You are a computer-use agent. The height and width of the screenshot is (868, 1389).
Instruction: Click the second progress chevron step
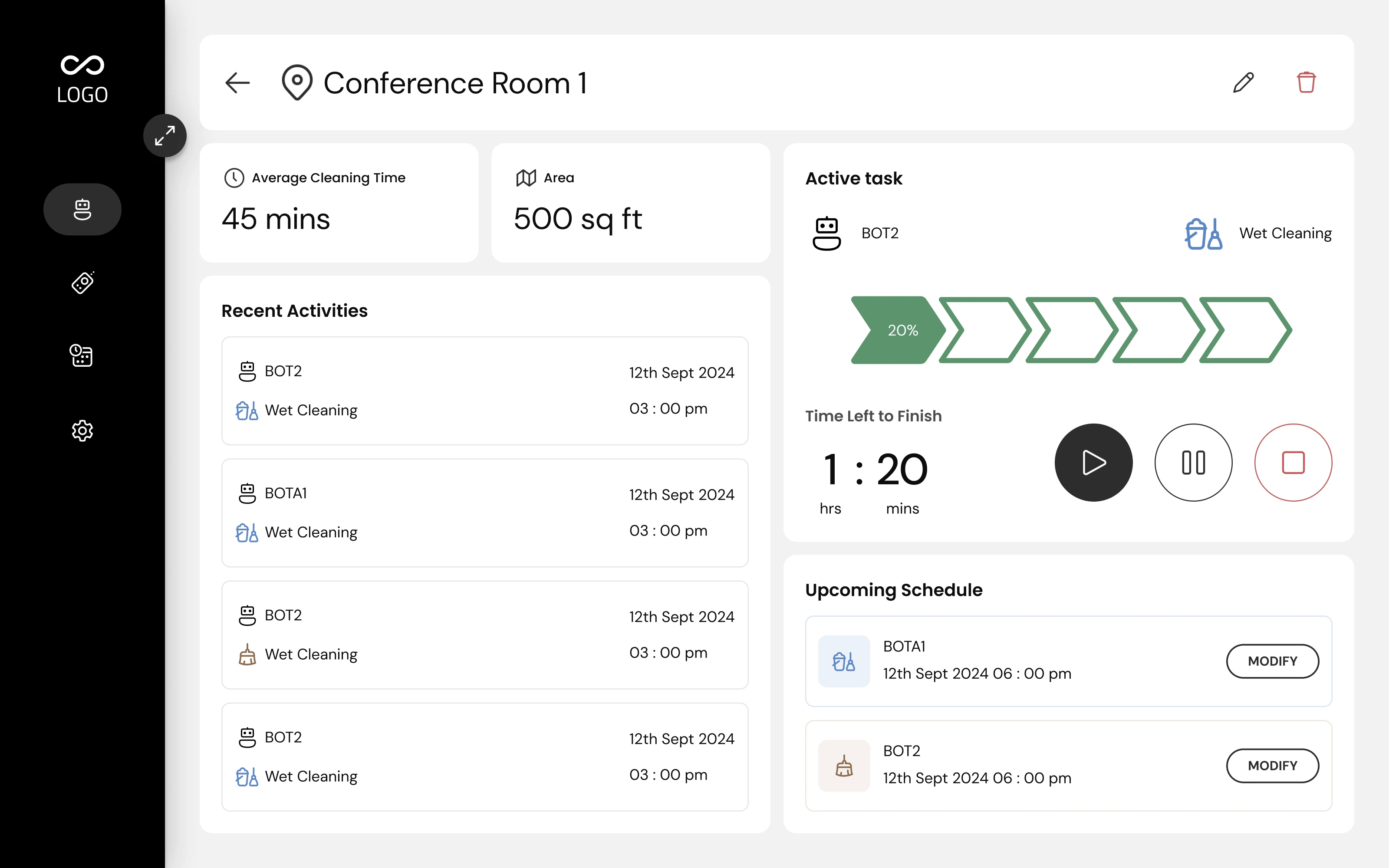[x=985, y=330]
